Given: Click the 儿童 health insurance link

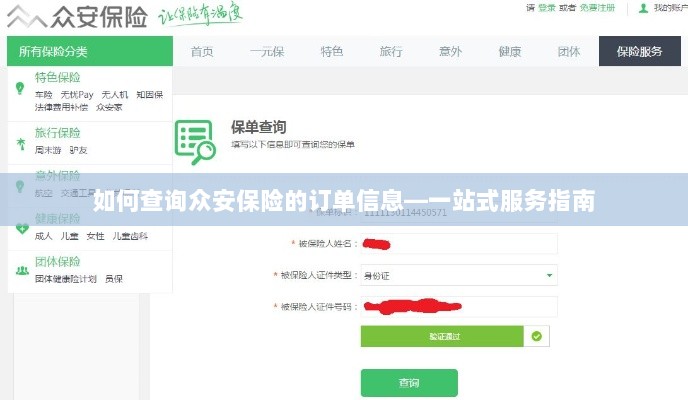Looking at the screenshot, I should click(x=69, y=236).
